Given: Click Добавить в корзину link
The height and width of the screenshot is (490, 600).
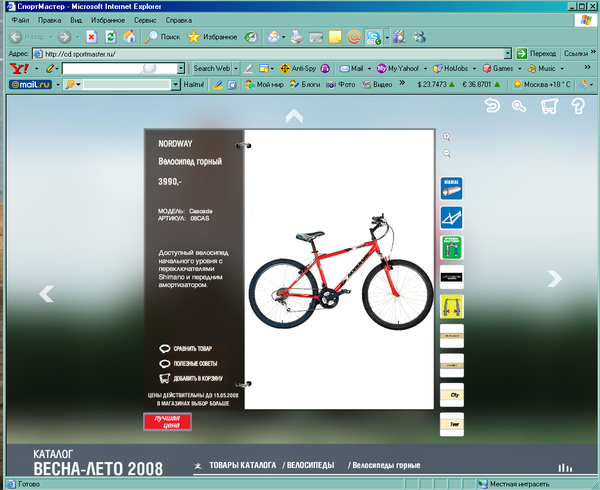Looking at the screenshot, I should 191,378.
